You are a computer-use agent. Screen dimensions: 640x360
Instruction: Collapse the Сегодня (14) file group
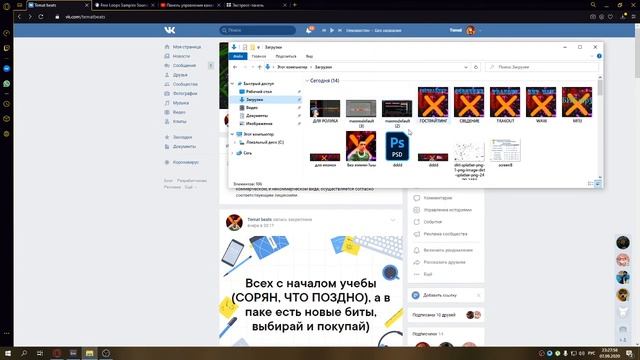point(307,81)
